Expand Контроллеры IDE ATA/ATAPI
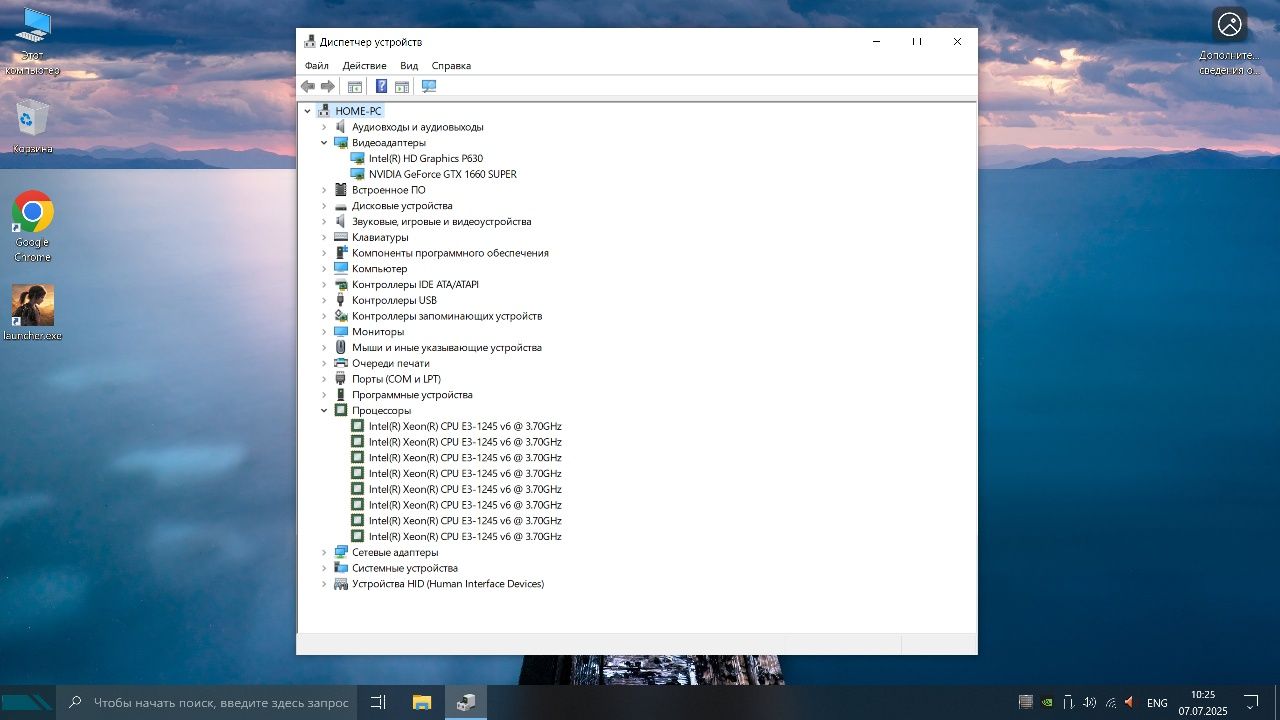The width and height of the screenshot is (1280, 720). pos(324,285)
